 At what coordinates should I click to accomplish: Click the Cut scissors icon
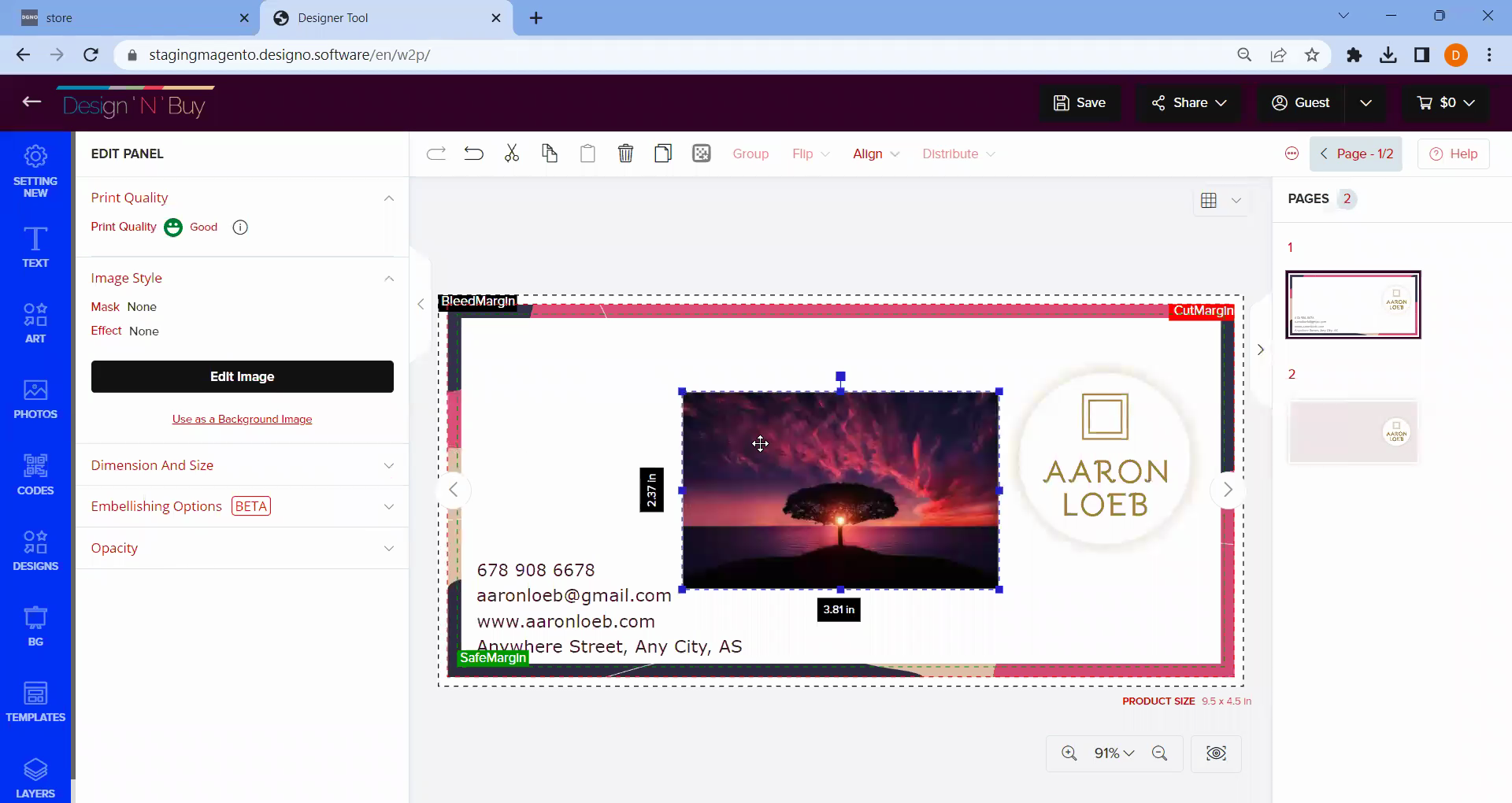[512, 154]
